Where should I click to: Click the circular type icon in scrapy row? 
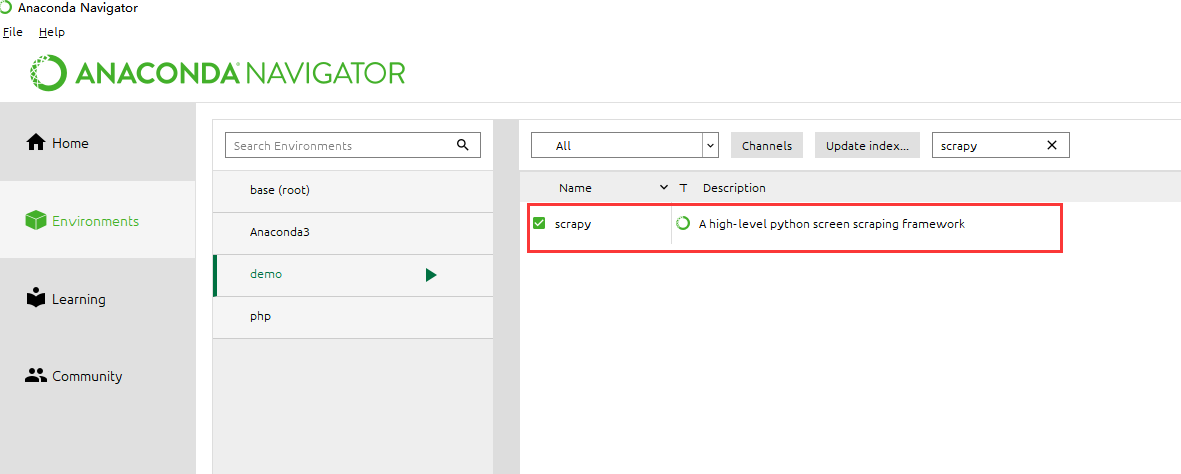(683, 223)
